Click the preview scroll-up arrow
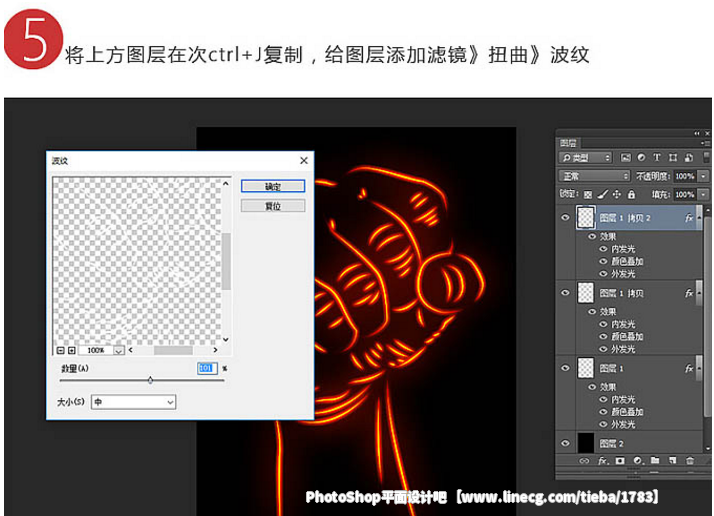Screen dimensions: 714x516 coord(226,183)
